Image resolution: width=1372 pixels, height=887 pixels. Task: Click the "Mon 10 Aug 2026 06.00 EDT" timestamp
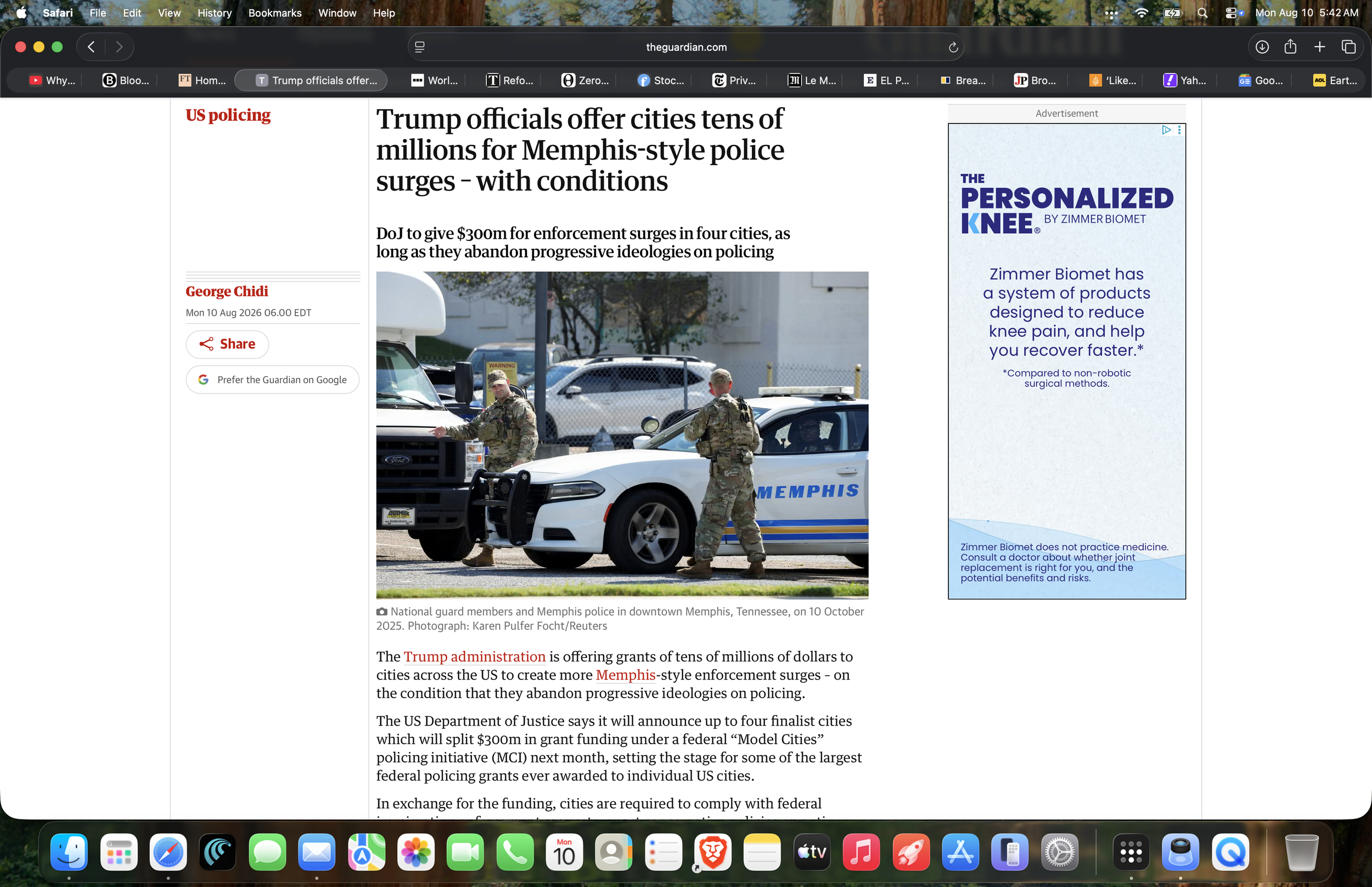pos(248,313)
